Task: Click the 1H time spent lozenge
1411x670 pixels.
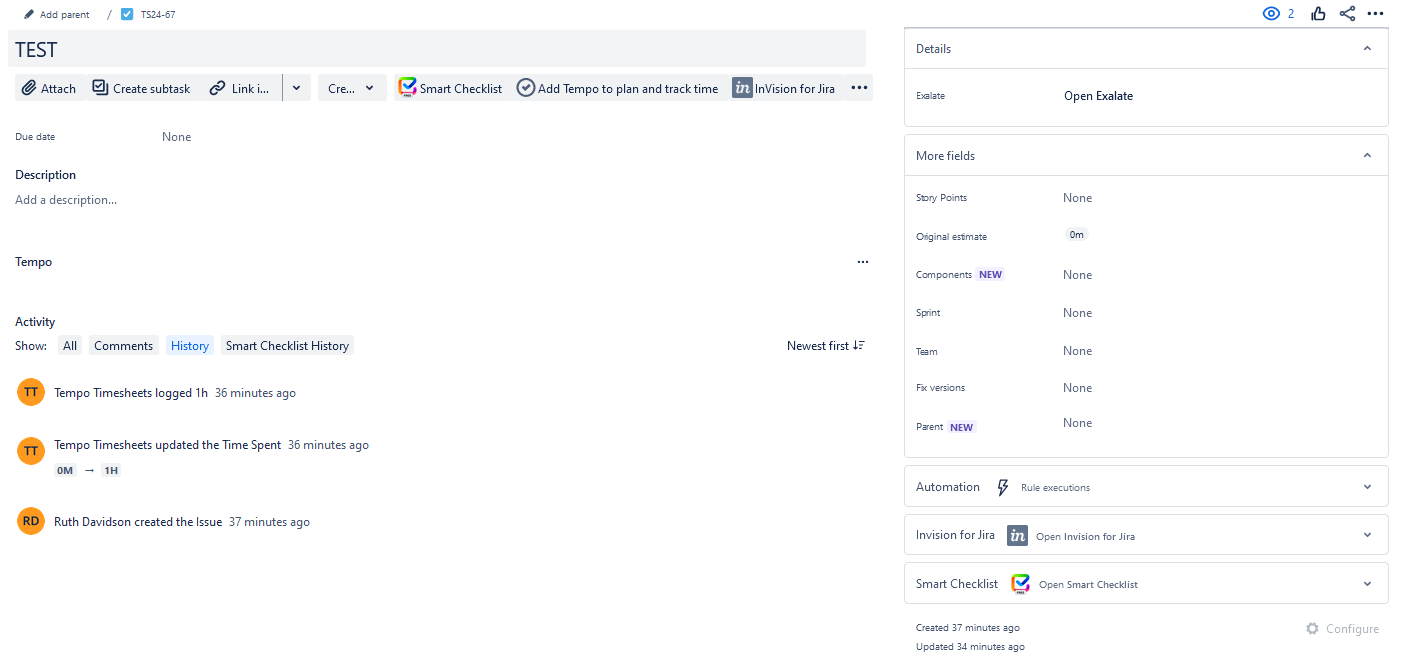Action: click(x=111, y=470)
